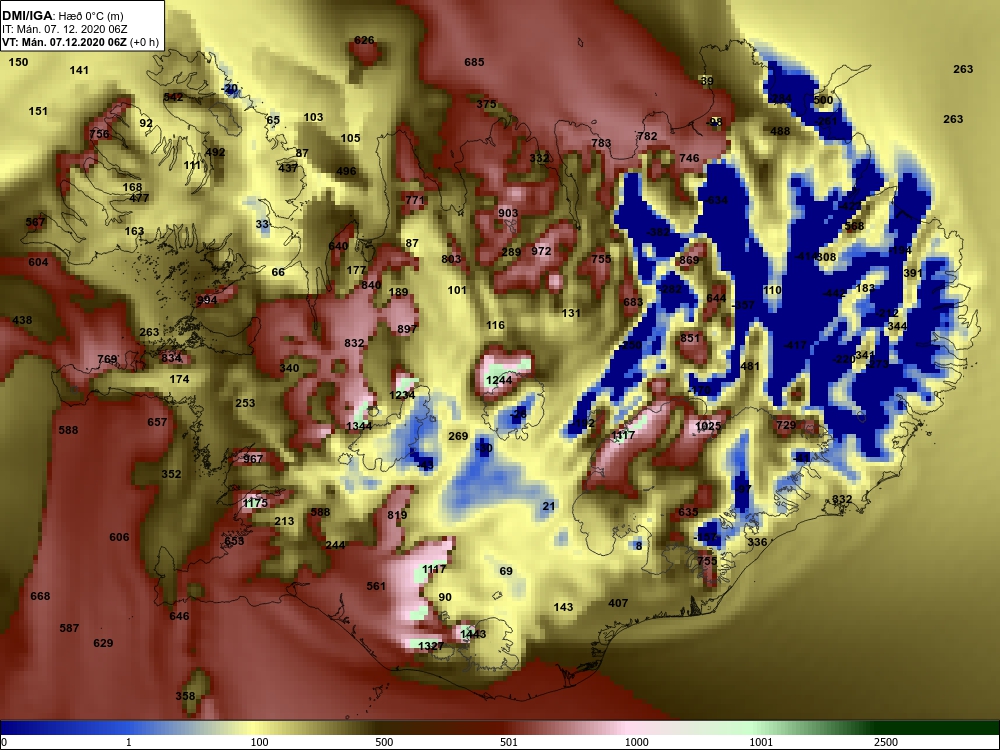Click the value 729 on the map
Screen dimensions: 1000x750
click(x=786, y=425)
